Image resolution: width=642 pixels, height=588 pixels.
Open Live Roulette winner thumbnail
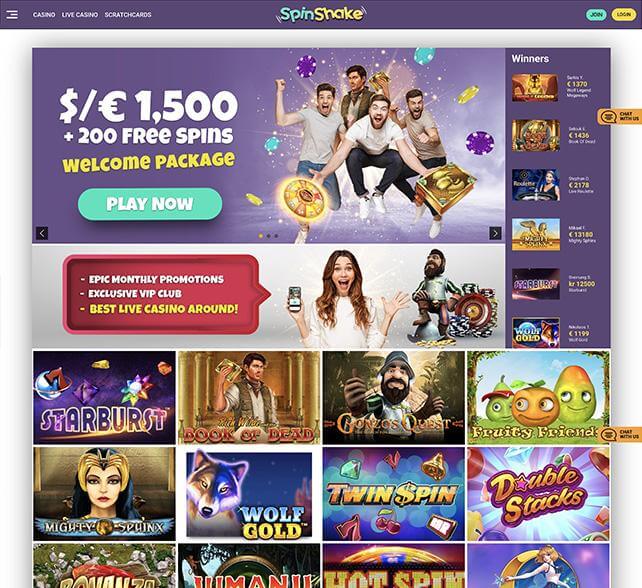(x=536, y=185)
